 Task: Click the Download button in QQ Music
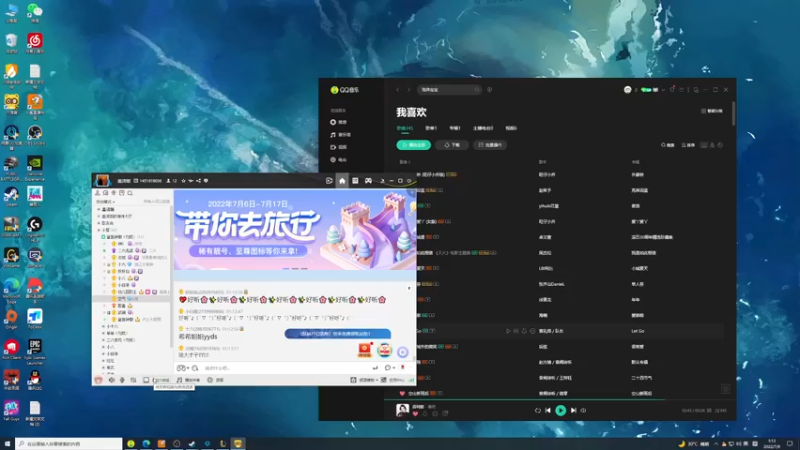[452, 145]
